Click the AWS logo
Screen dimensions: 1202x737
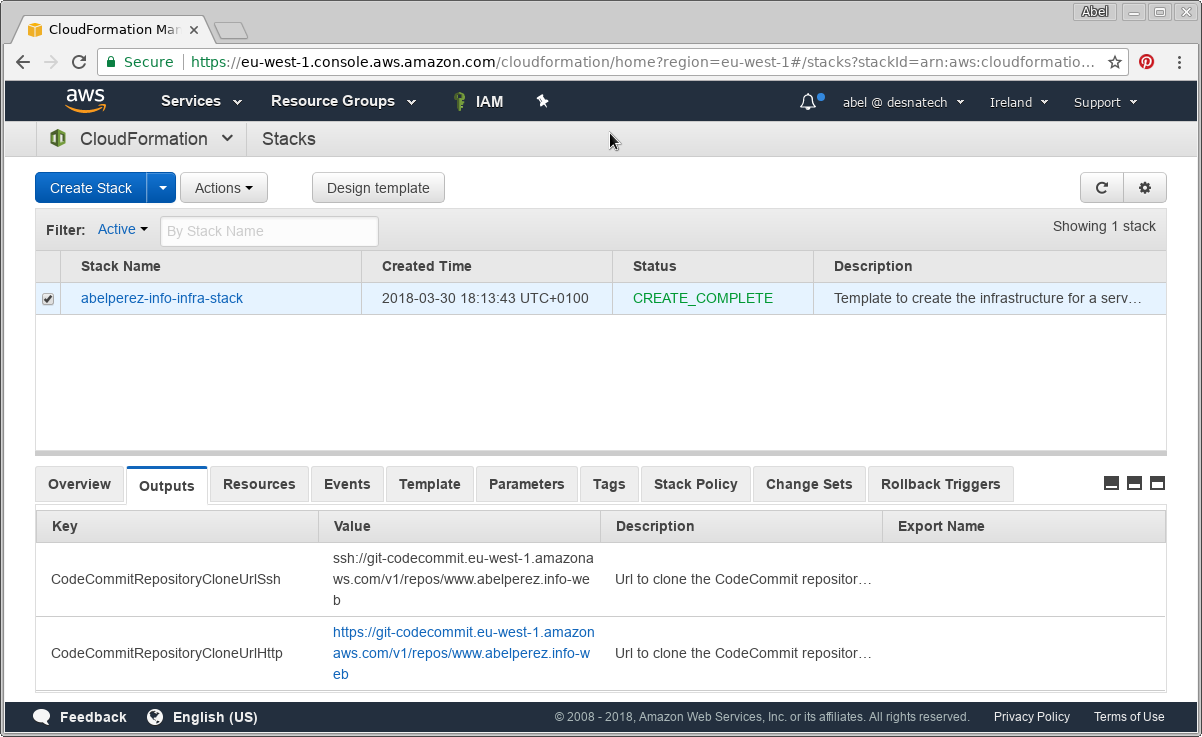pyautogui.click(x=86, y=100)
